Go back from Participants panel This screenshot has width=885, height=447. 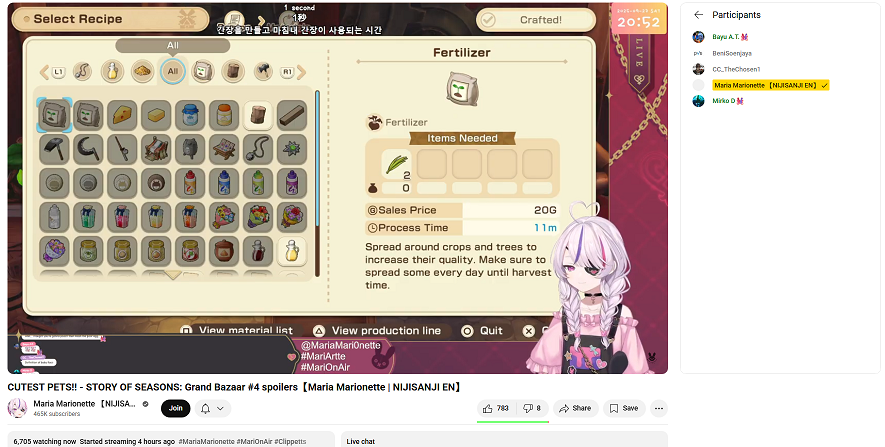699,15
